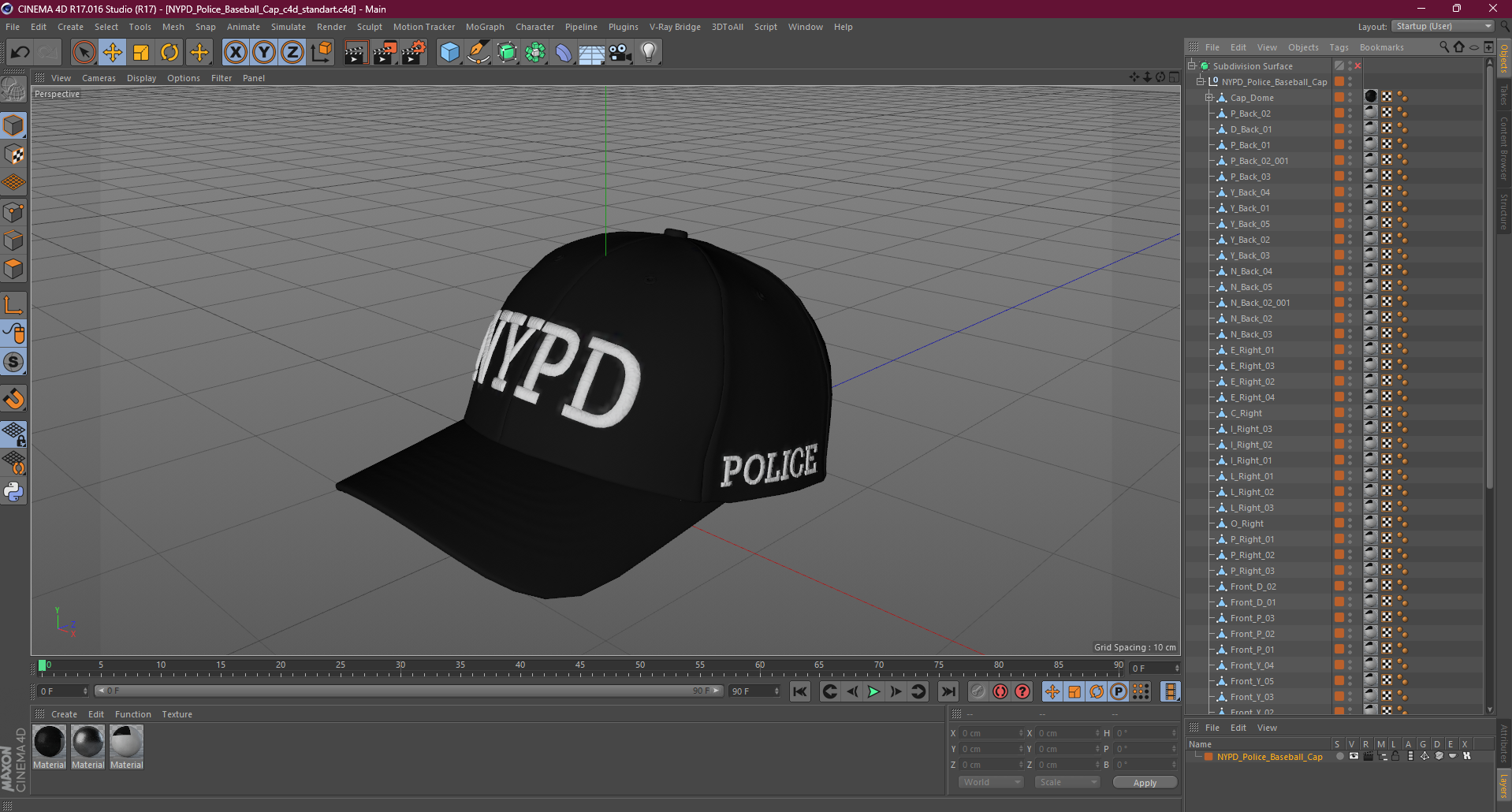Open Edit Render Settings icon
Screen dimensions: 1512x812
[x=414, y=53]
